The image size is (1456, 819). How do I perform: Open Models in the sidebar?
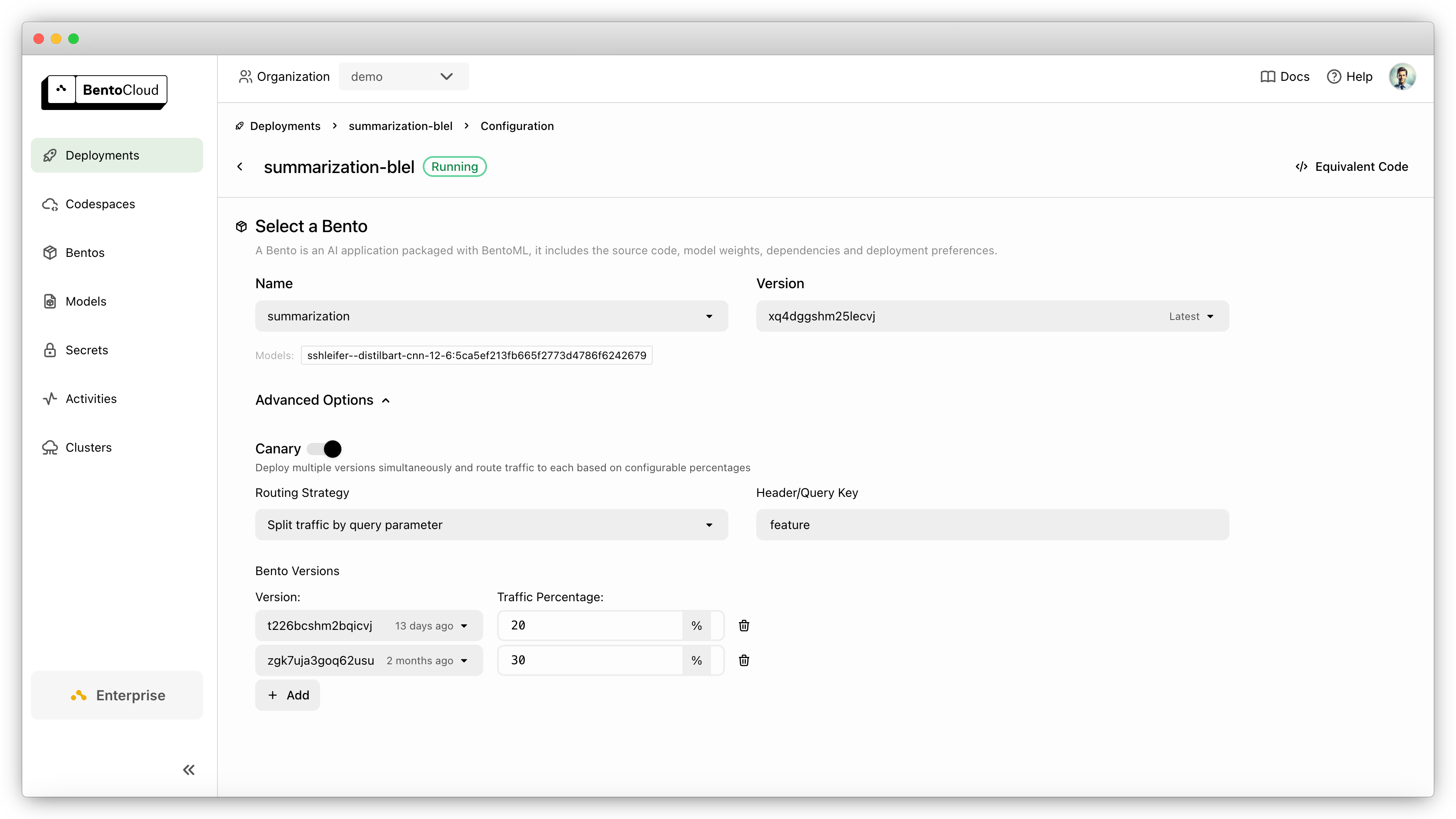117,301
